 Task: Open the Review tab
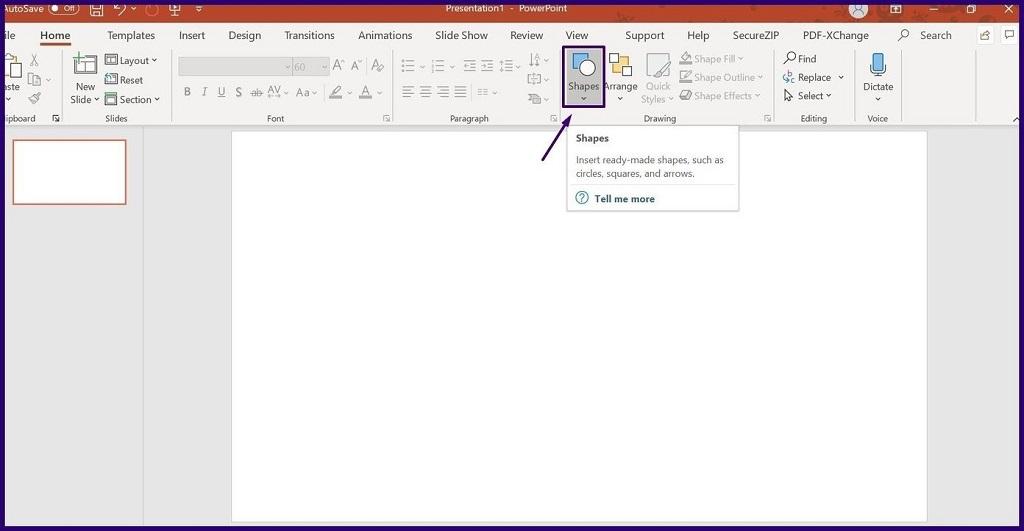pos(526,35)
